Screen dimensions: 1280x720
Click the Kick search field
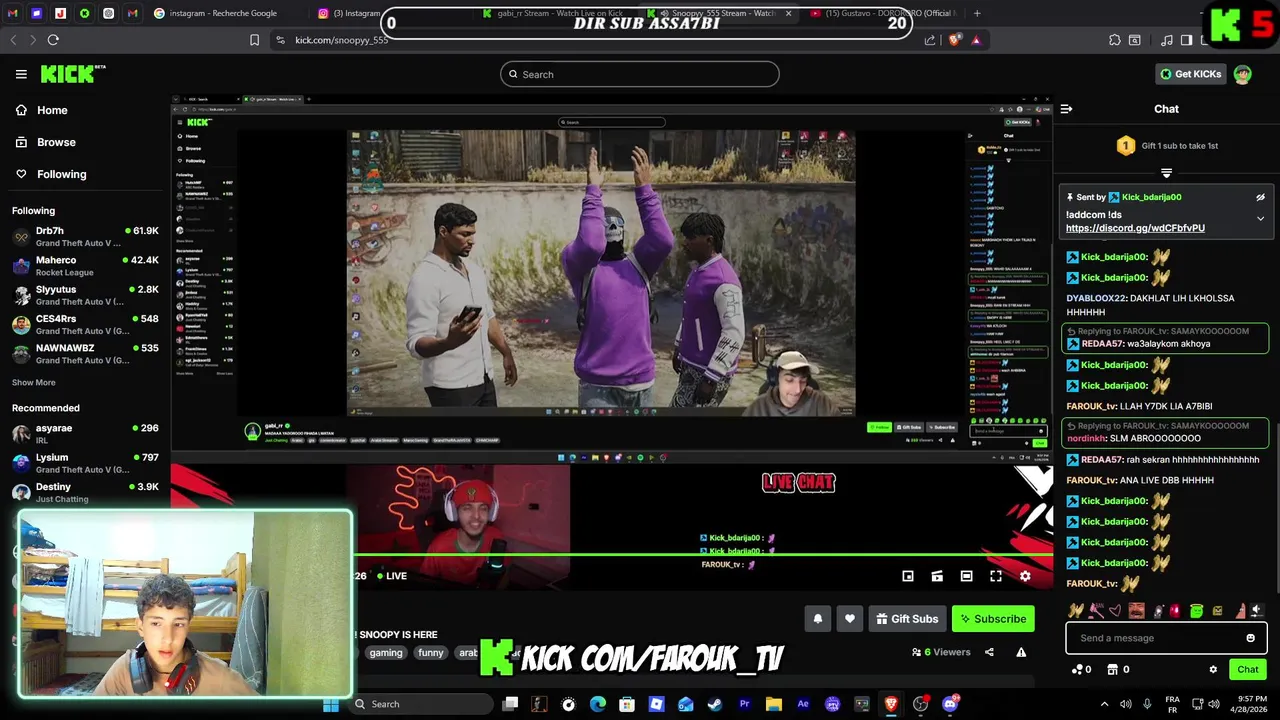tap(640, 74)
